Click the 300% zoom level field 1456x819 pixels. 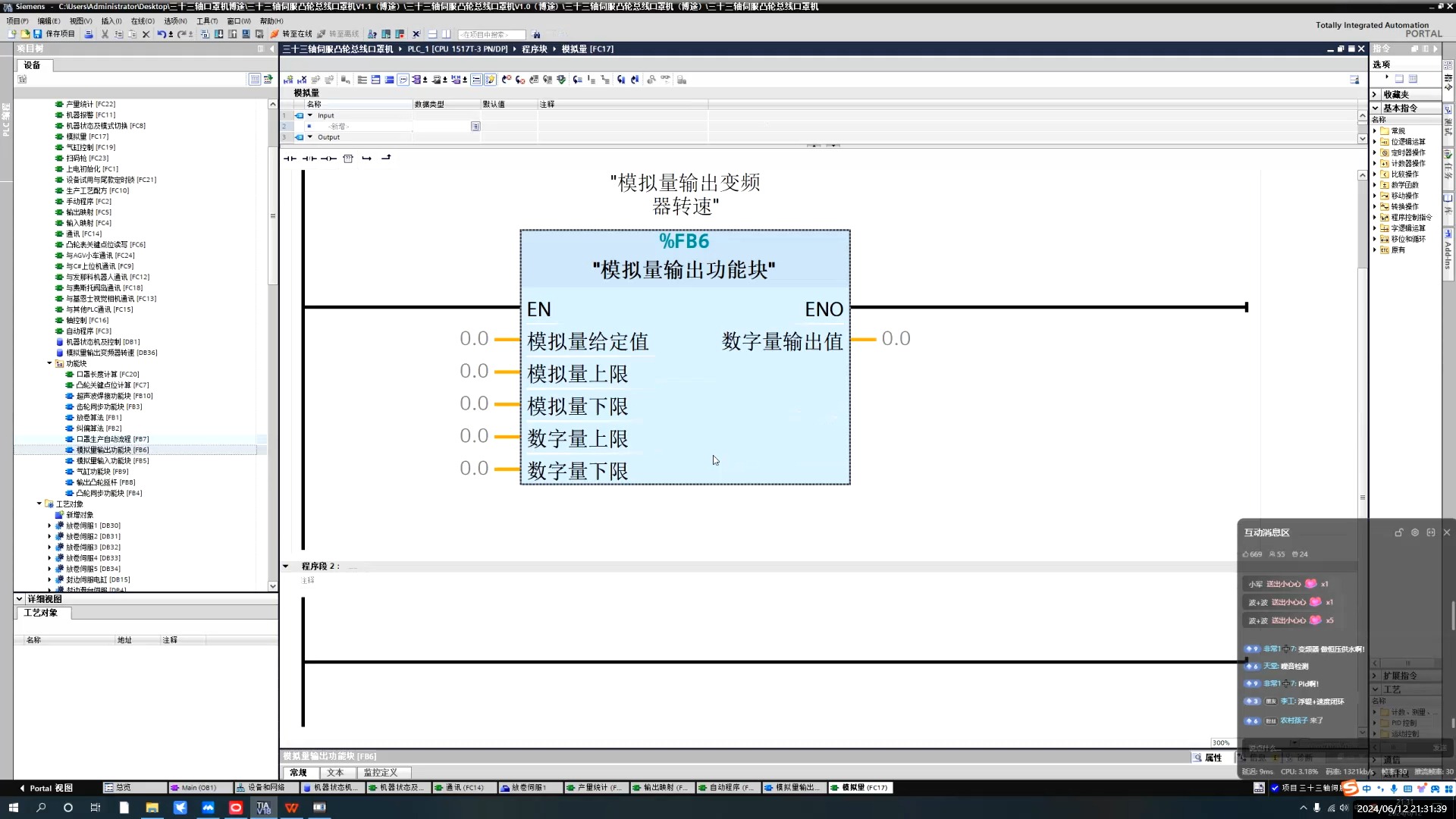point(1221,743)
